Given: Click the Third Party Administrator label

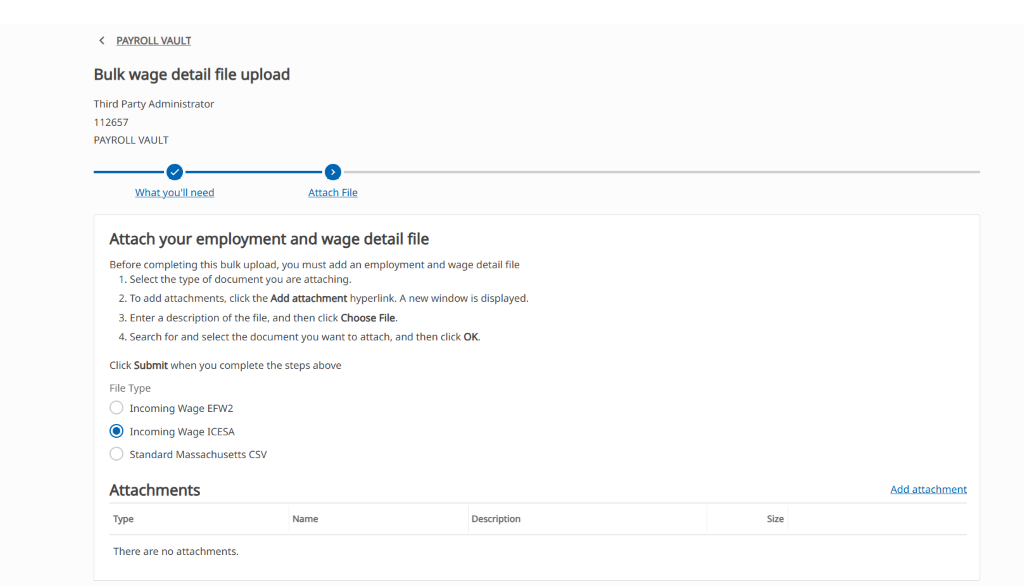Looking at the screenshot, I should pyautogui.click(x=153, y=104).
